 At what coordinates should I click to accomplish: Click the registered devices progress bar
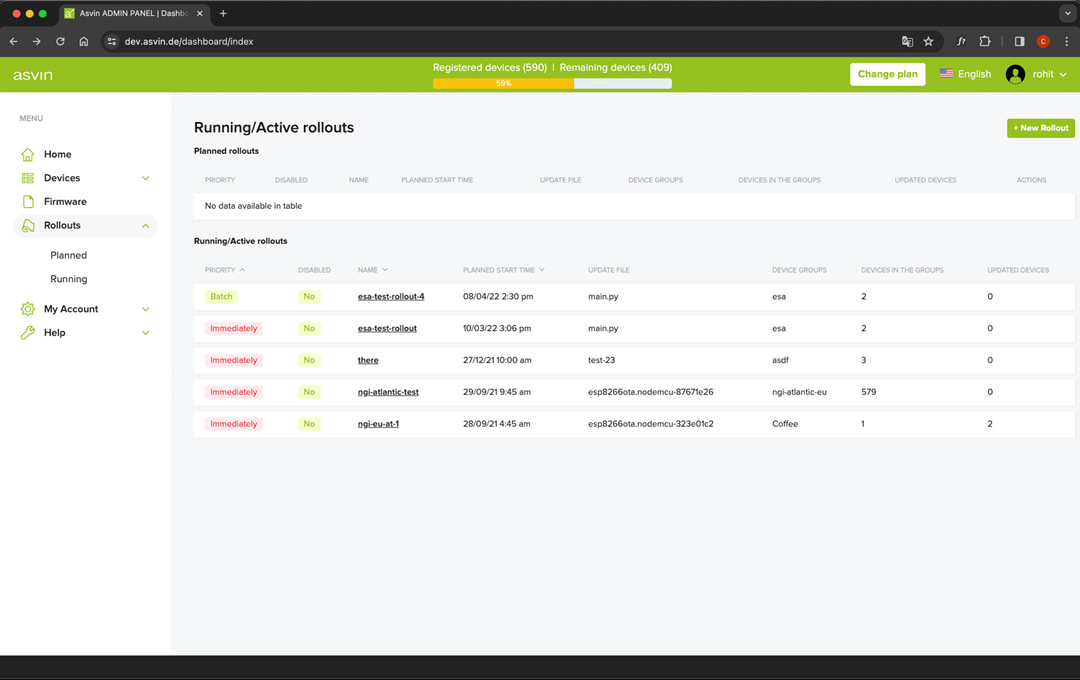click(552, 83)
